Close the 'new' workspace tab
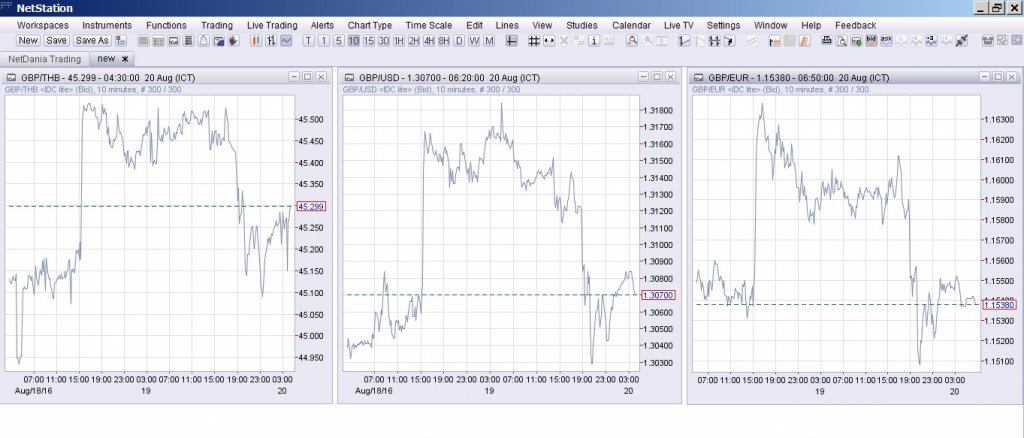1024x438 pixels. [125, 59]
